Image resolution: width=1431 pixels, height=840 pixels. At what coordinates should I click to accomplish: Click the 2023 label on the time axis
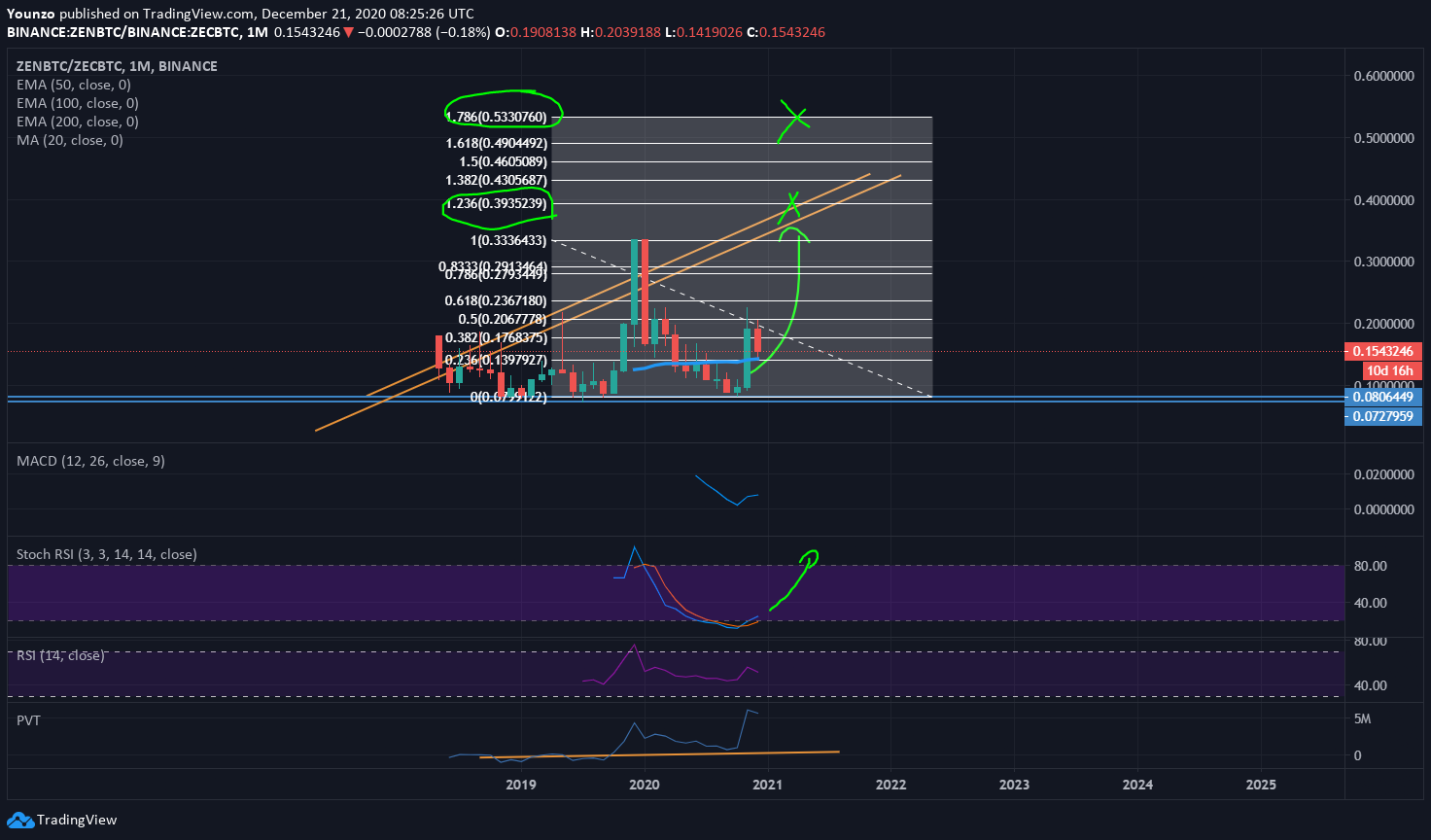pos(1014,785)
